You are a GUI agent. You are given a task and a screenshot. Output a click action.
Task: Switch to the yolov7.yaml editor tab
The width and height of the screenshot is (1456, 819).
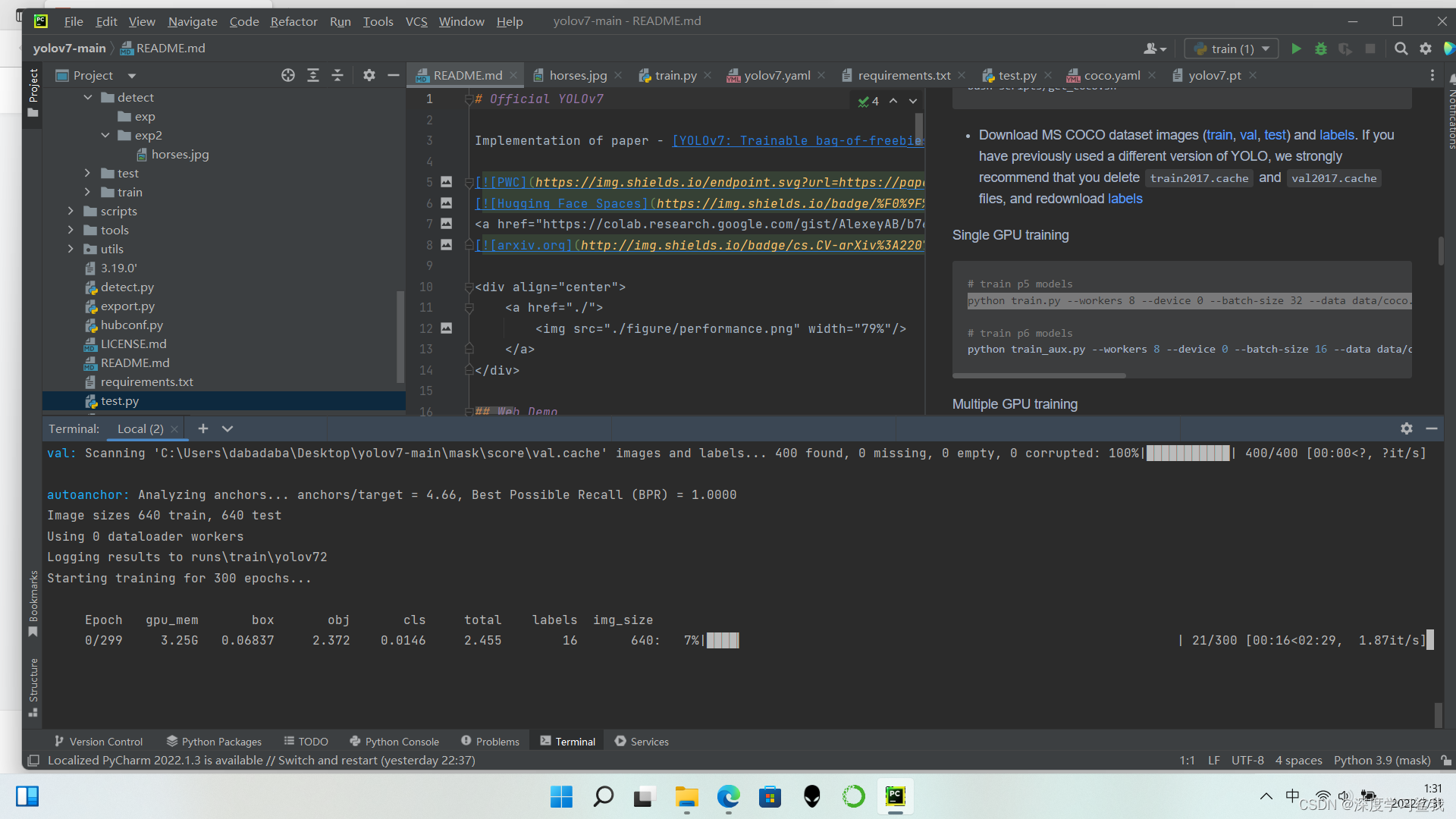point(777,75)
